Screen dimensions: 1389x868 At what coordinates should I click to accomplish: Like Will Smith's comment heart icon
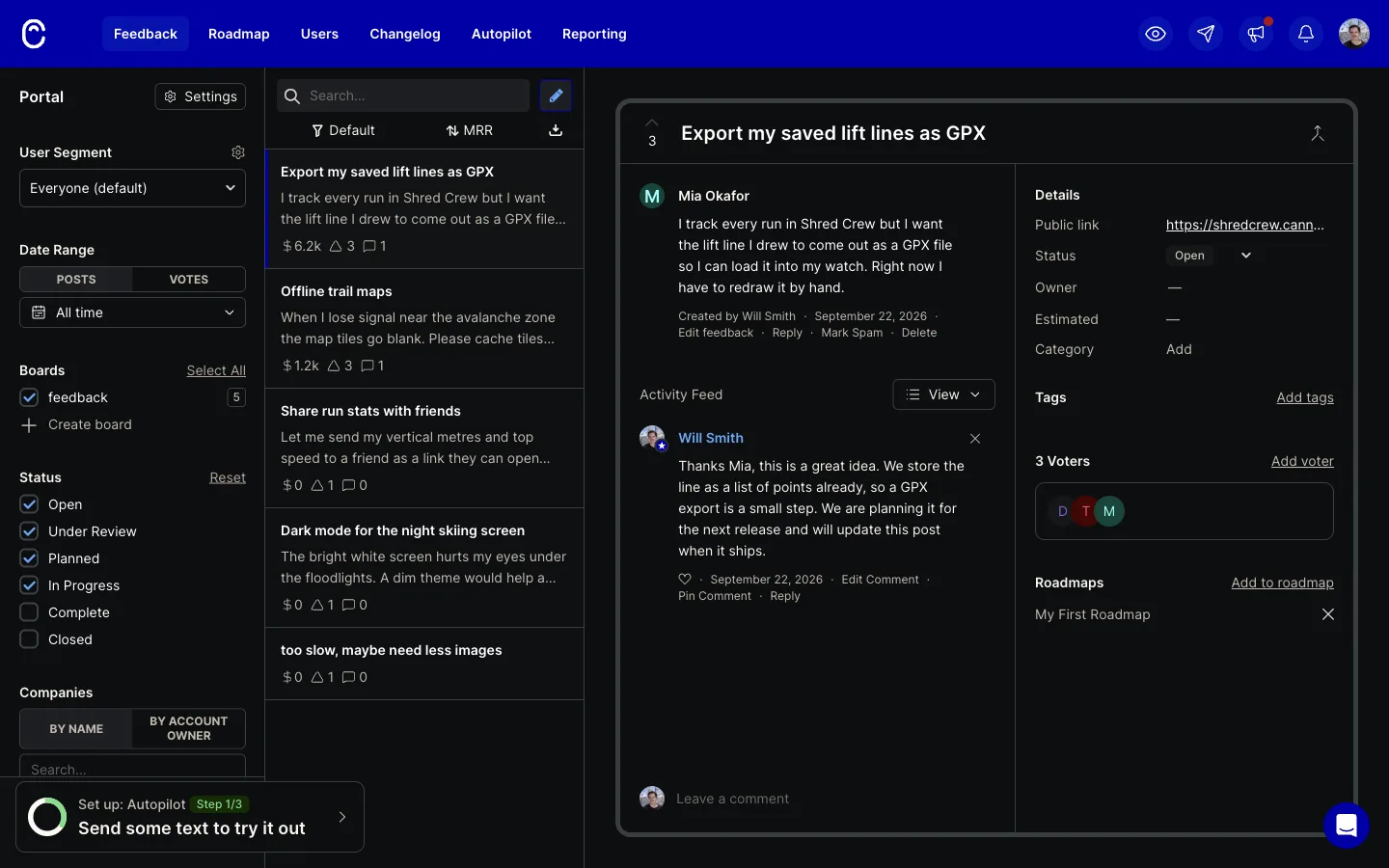(x=685, y=580)
